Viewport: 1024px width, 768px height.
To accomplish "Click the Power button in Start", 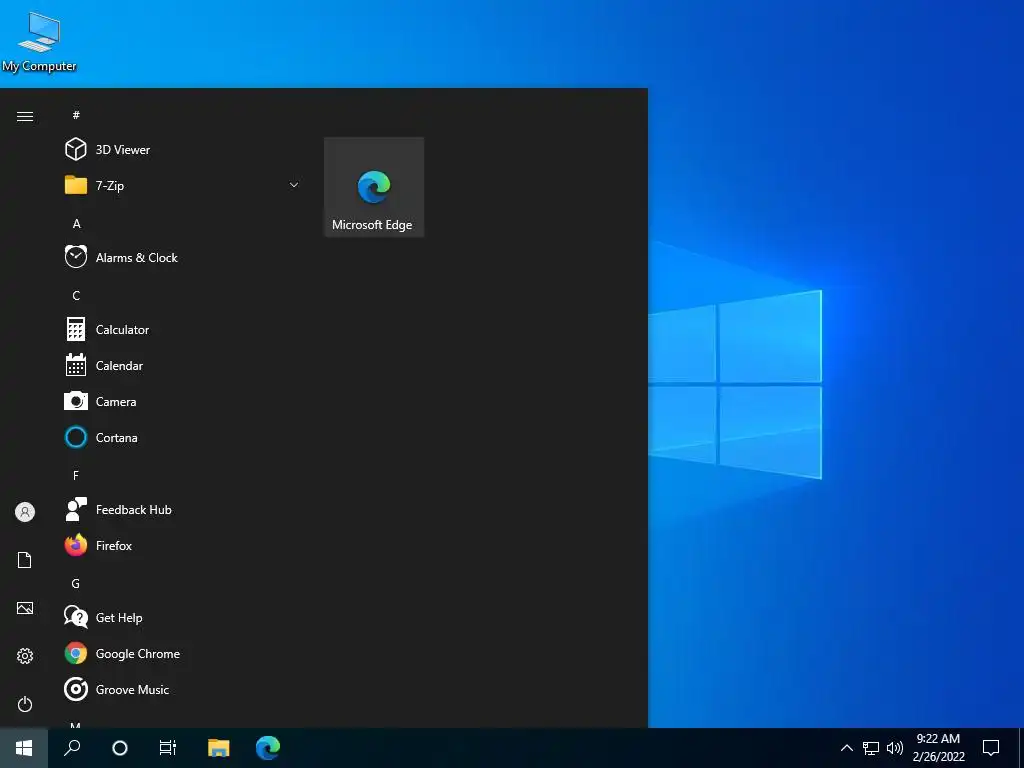I will [x=25, y=704].
